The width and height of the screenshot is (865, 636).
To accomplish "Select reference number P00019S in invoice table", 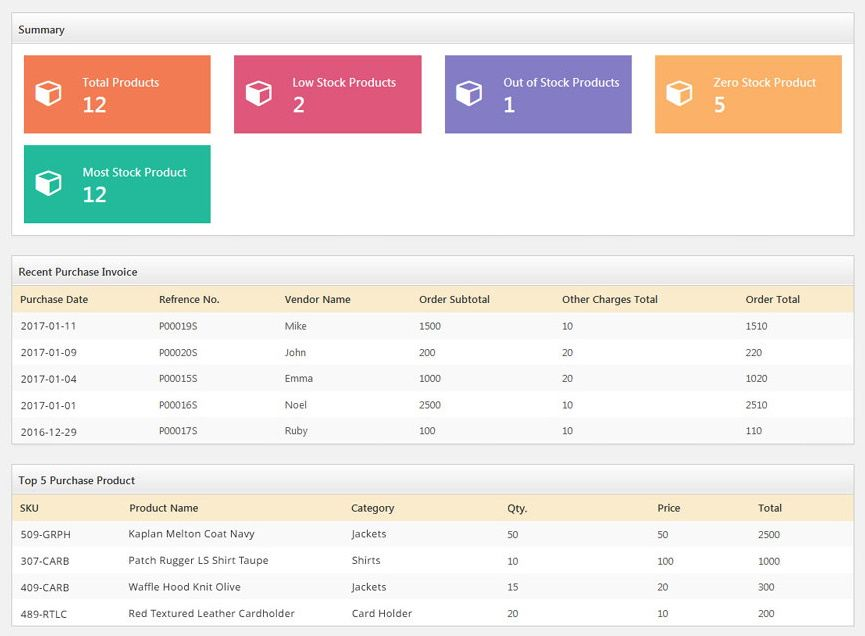I will [x=178, y=326].
